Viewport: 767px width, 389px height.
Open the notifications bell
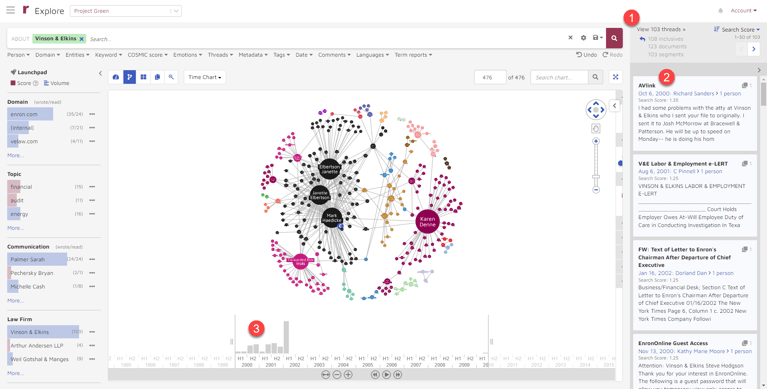pyautogui.click(x=720, y=11)
